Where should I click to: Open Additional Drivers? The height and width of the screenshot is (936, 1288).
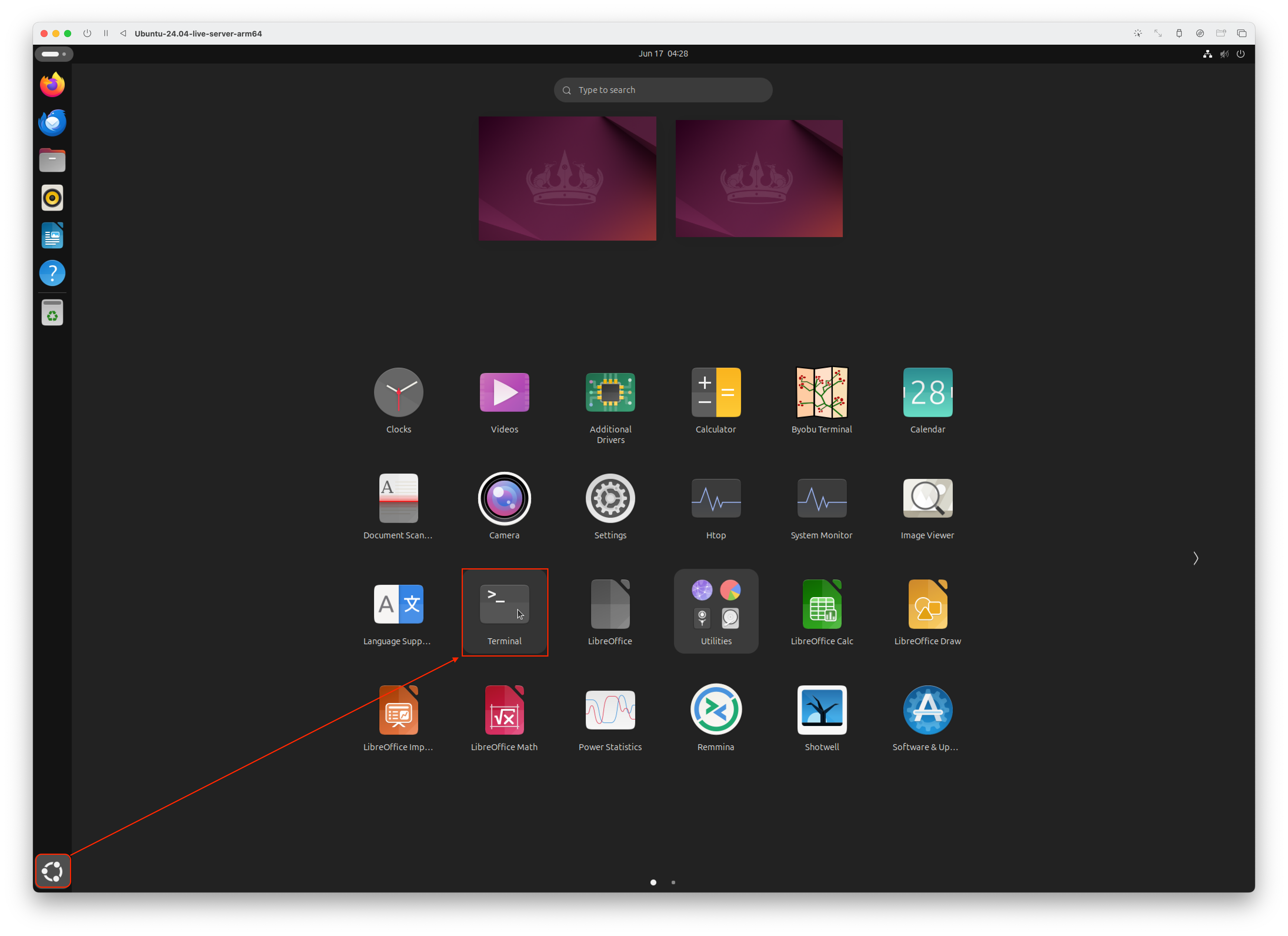tap(610, 392)
